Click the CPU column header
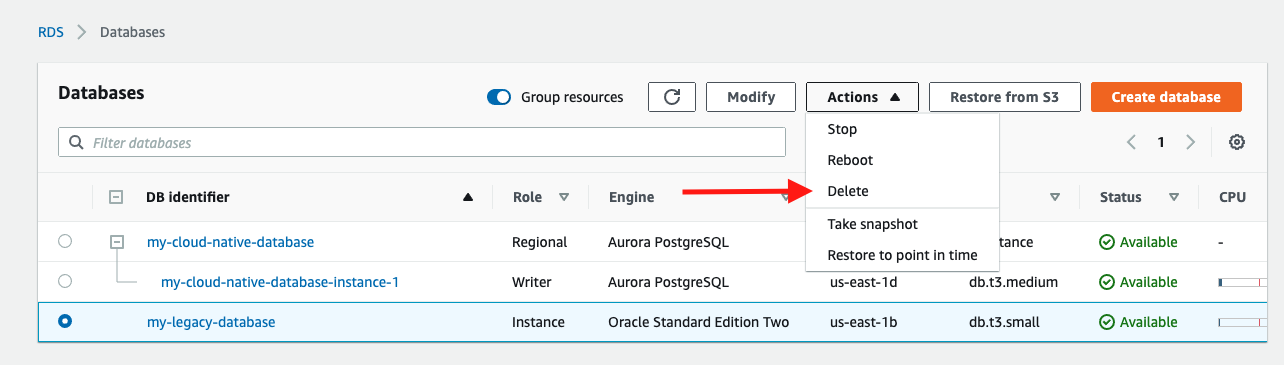This screenshot has width=1284, height=365. point(1232,197)
